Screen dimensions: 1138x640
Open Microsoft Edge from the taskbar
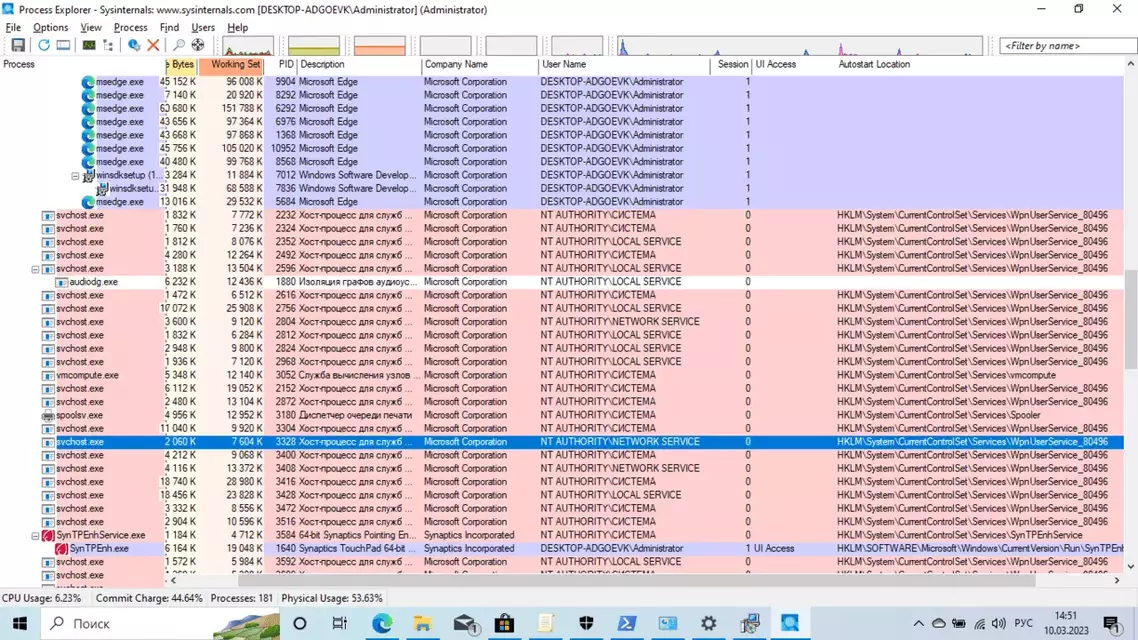click(x=382, y=623)
